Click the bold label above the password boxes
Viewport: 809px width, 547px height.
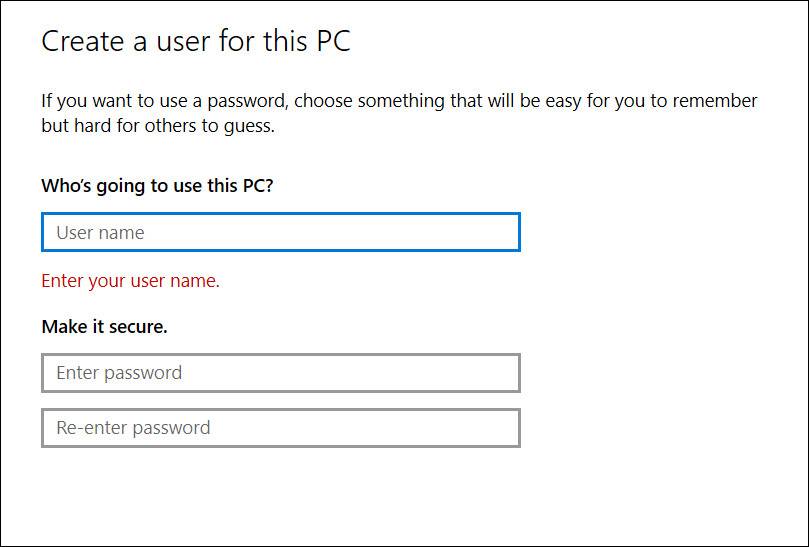point(104,326)
